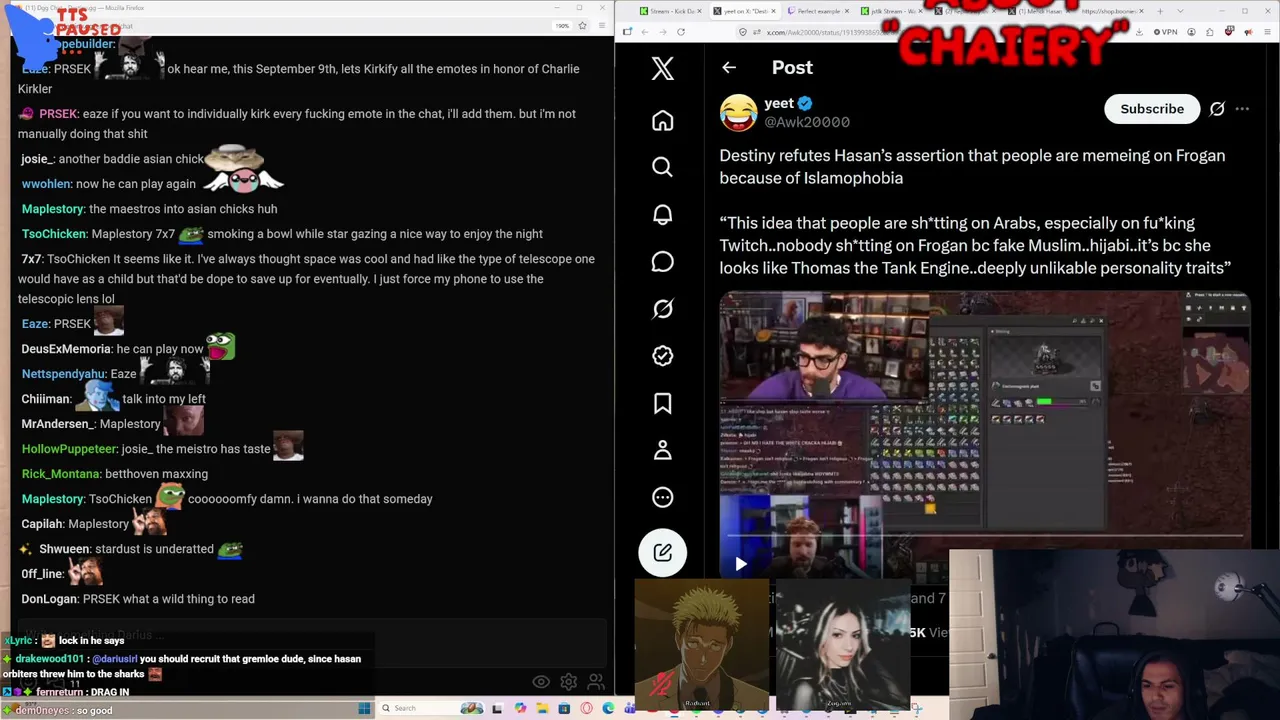Click the DonLogan username in chat
The image size is (1280, 720).
[x=49, y=599]
